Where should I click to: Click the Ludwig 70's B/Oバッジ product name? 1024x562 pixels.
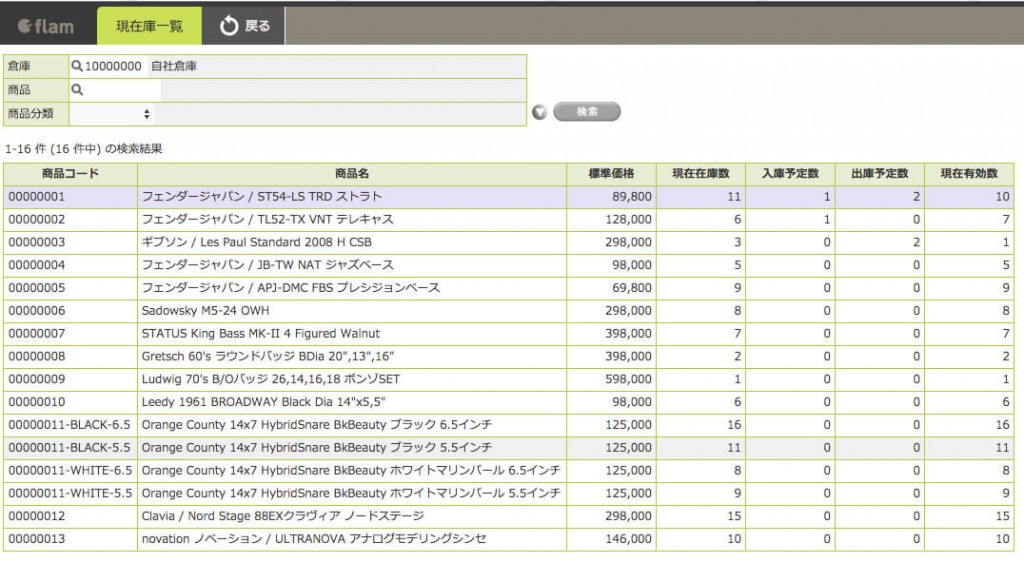[x=270, y=379]
